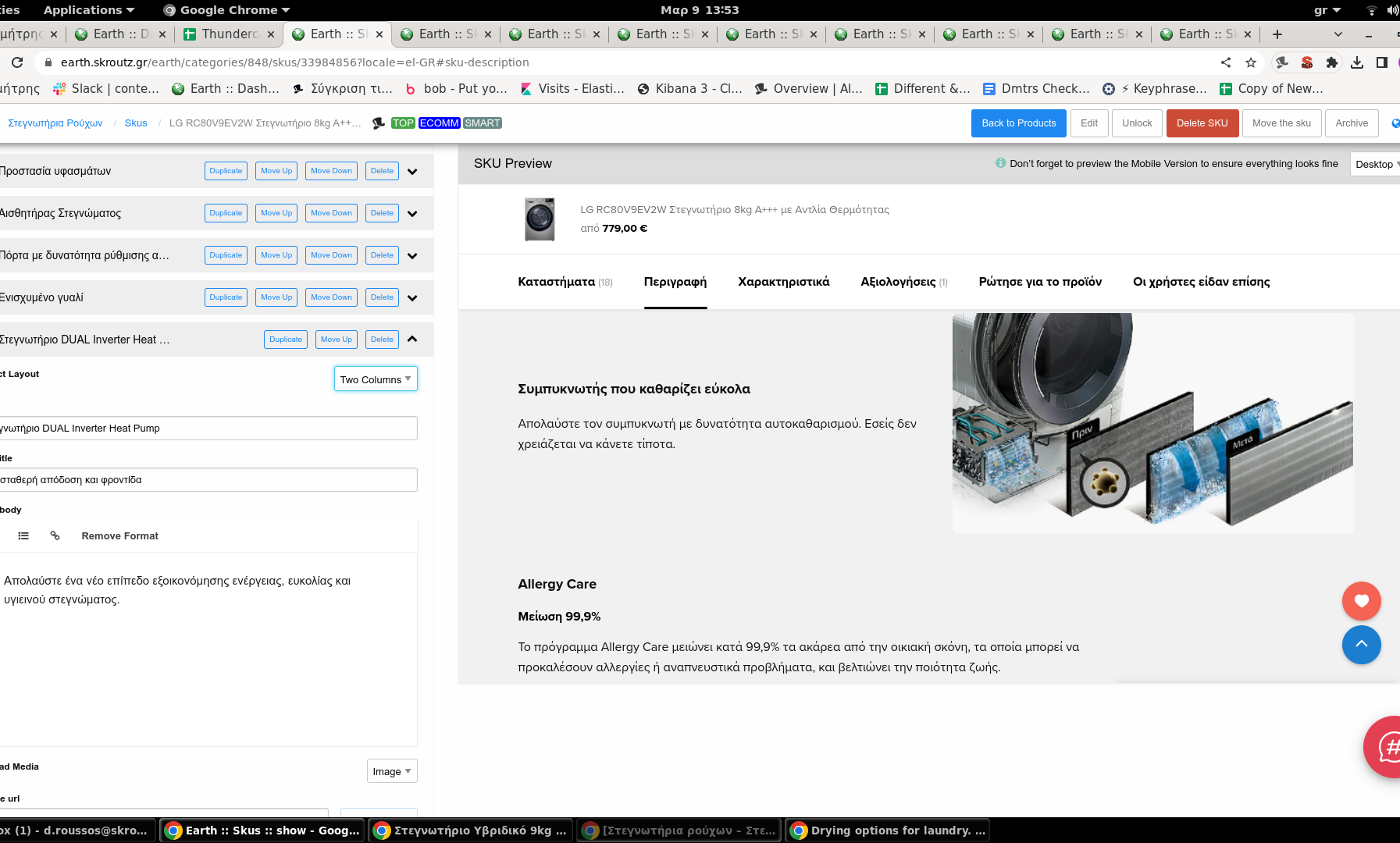Click the Edit button
The image size is (1400, 843).
[x=1089, y=123]
